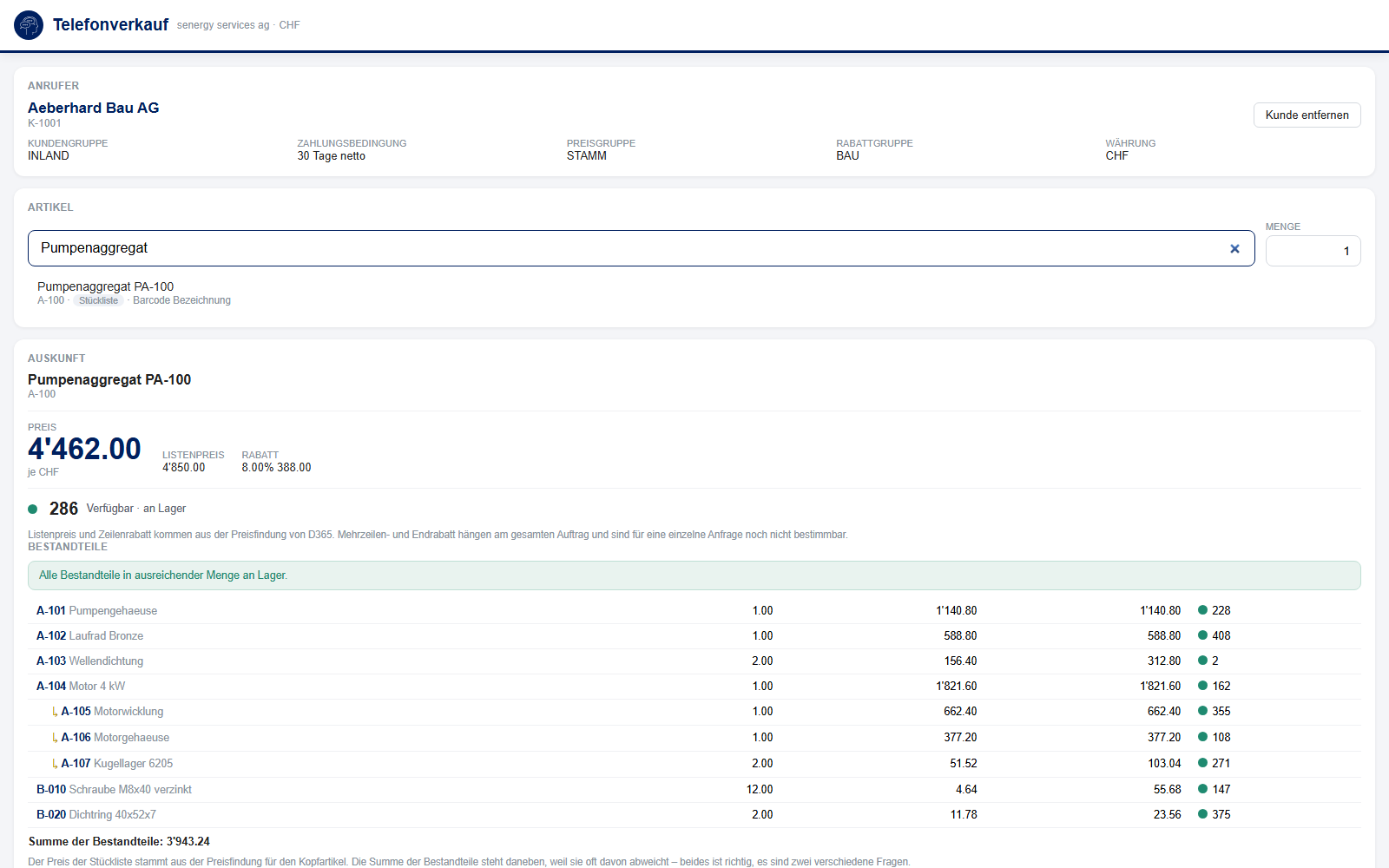Select row B-010 Schraube M8x40 verzinkt
Image resolution: width=1389 pixels, height=868 pixels.
[694, 789]
